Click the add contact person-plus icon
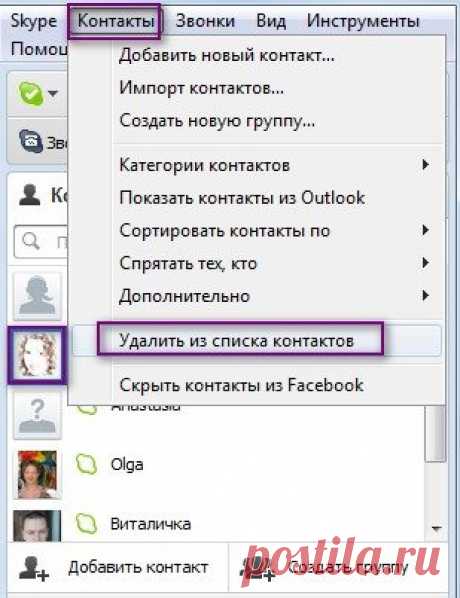The image size is (460, 598). (34, 568)
